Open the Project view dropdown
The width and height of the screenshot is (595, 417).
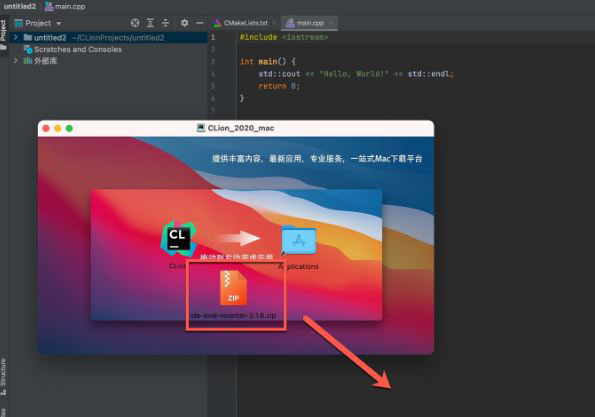click(x=59, y=23)
